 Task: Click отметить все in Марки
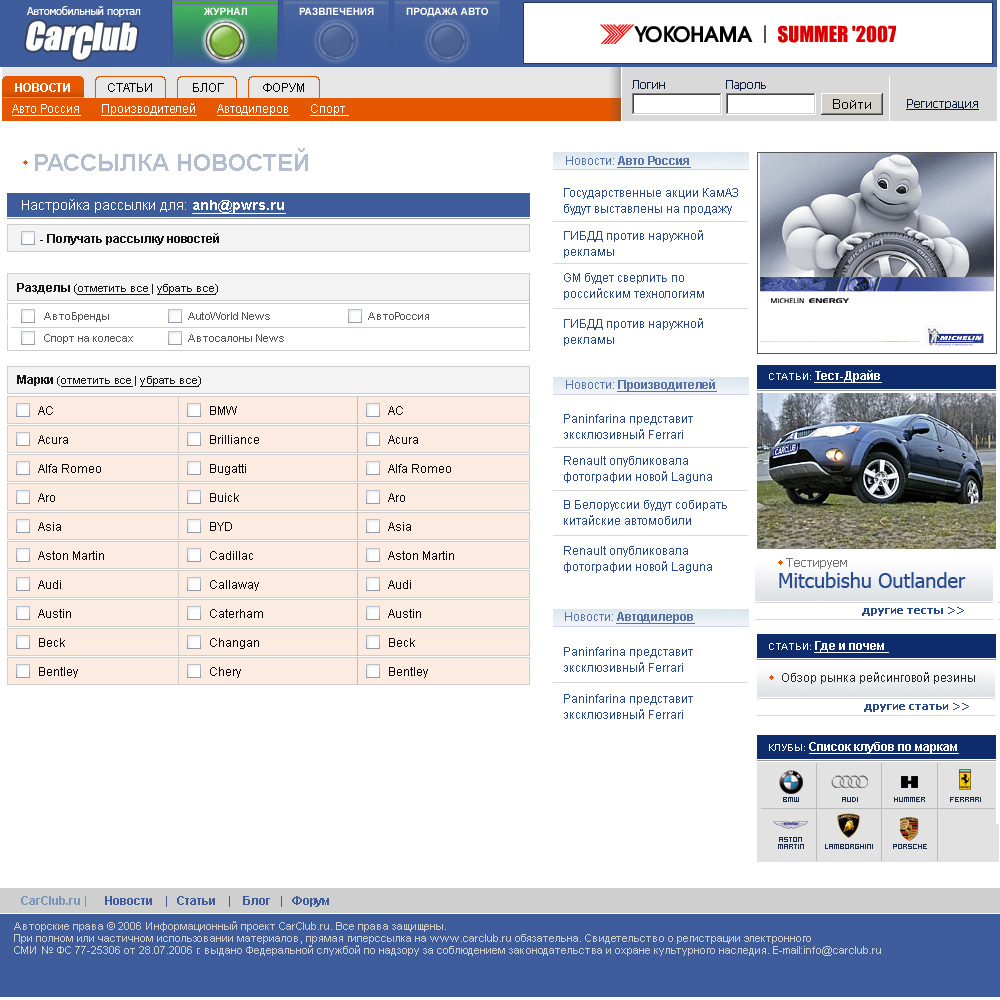click(96, 380)
